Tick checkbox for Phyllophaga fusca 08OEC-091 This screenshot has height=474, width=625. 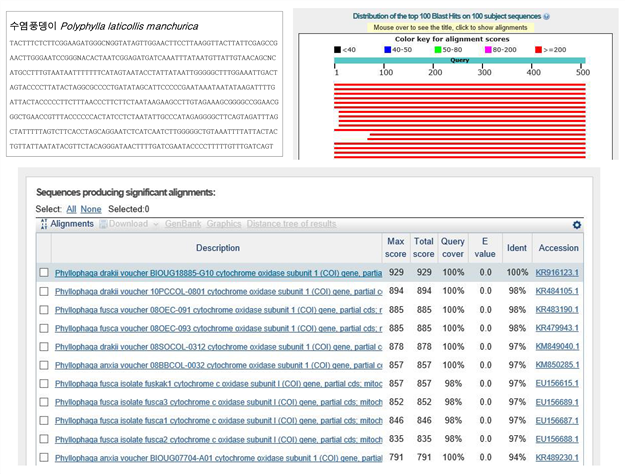pos(44,309)
